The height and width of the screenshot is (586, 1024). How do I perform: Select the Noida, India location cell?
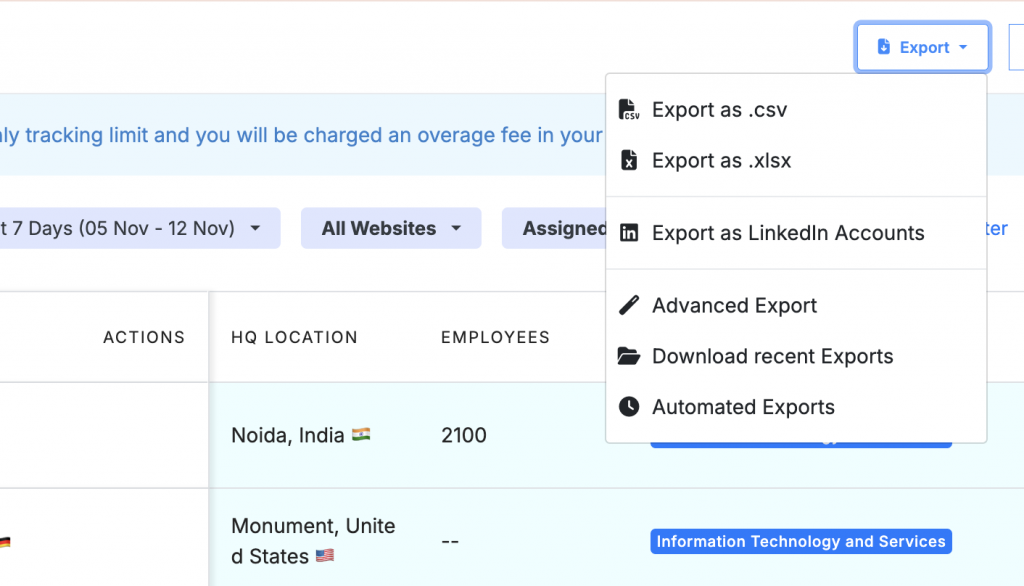point(290,435)
